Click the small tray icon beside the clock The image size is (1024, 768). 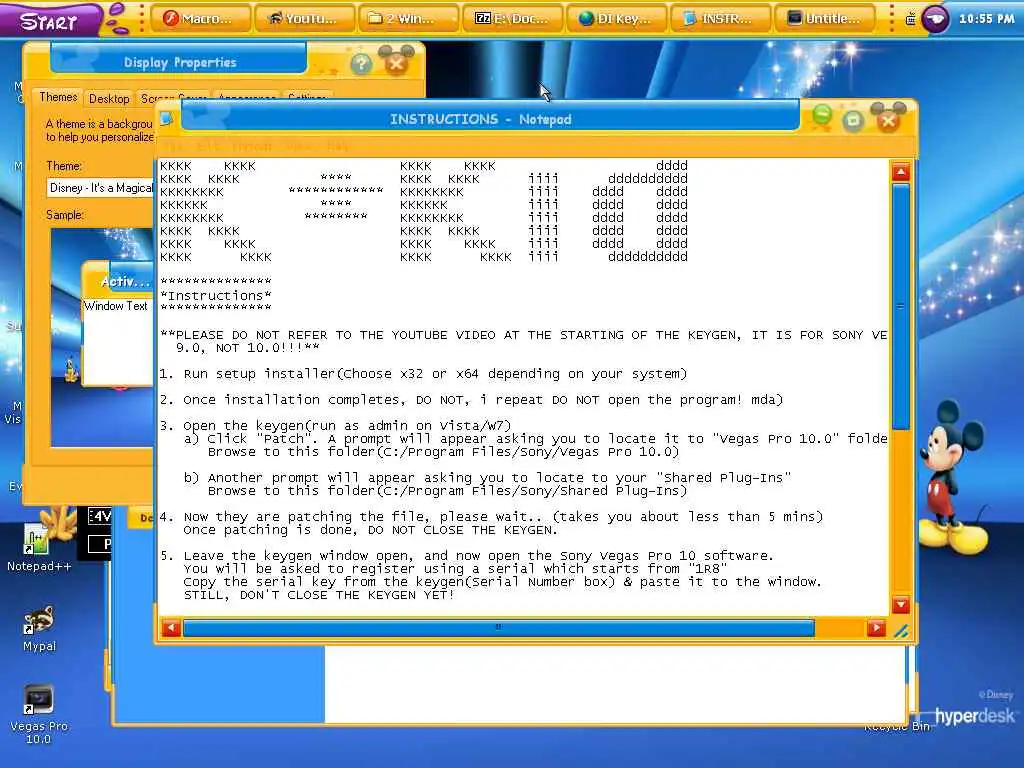click(x=910, y=19)
